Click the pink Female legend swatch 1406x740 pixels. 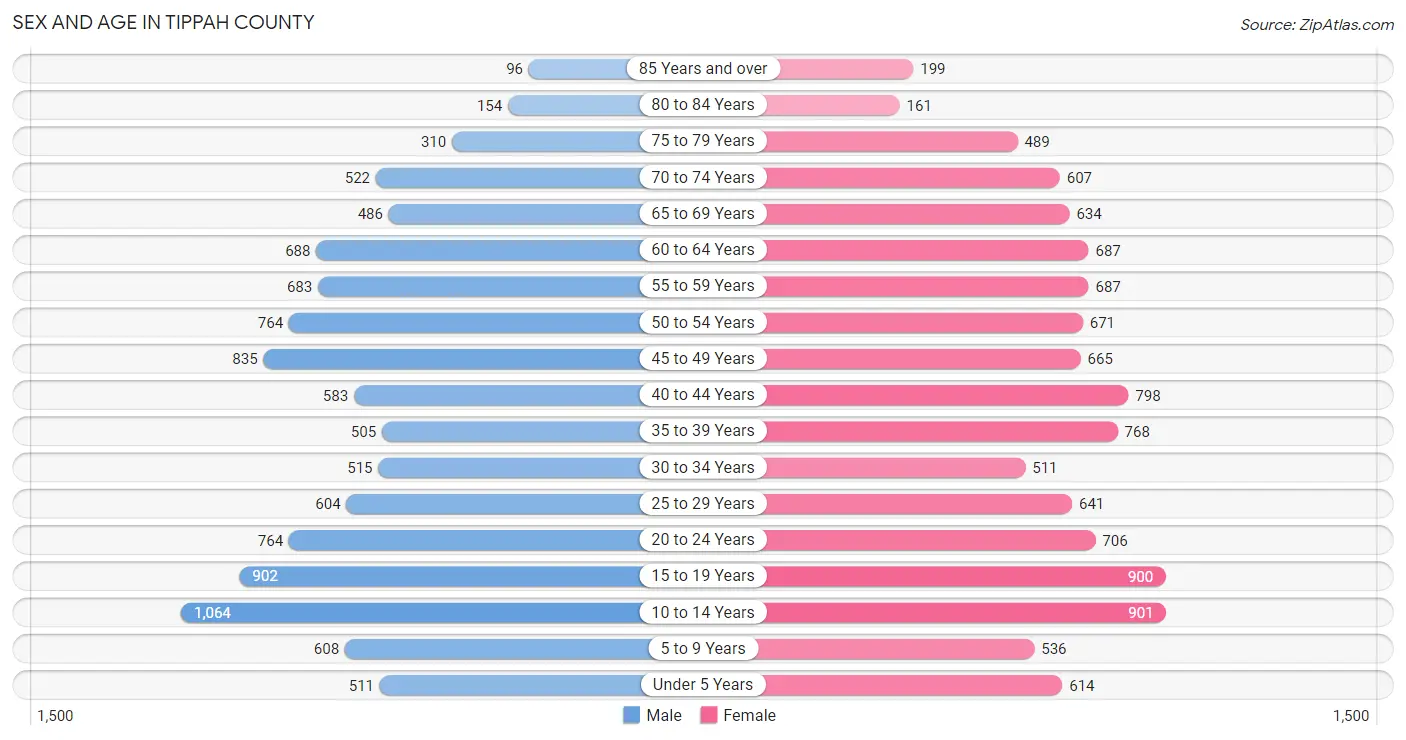point(709,715)
